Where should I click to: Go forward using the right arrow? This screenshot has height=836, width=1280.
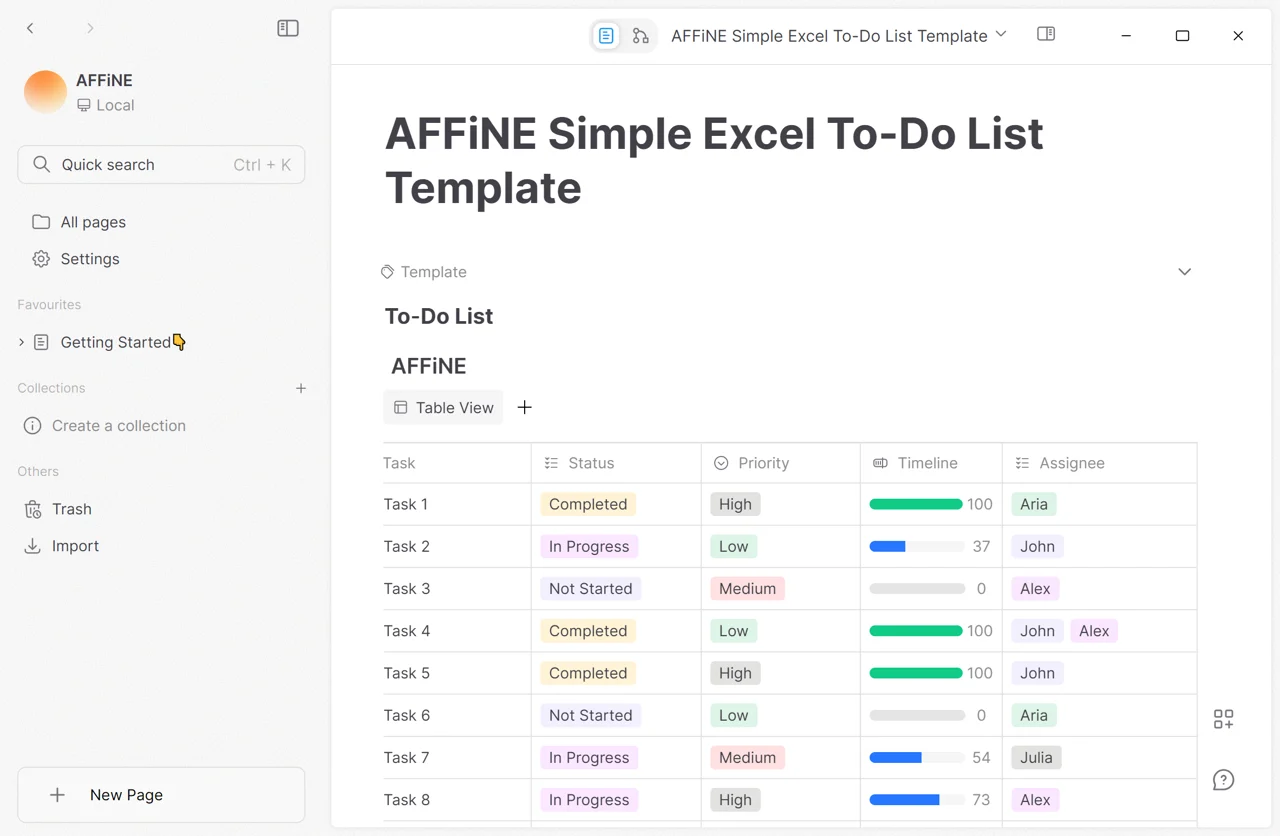coord(90,28)
